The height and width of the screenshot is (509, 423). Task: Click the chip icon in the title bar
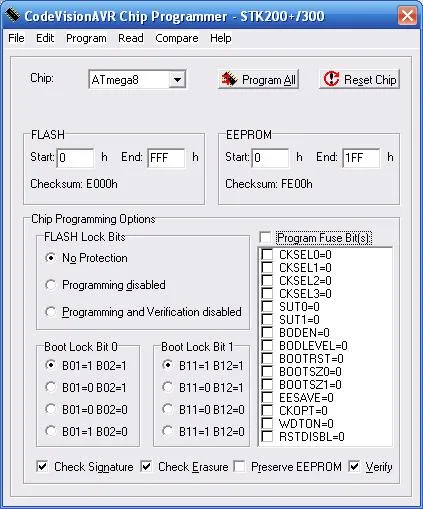[x=13, y=15]
